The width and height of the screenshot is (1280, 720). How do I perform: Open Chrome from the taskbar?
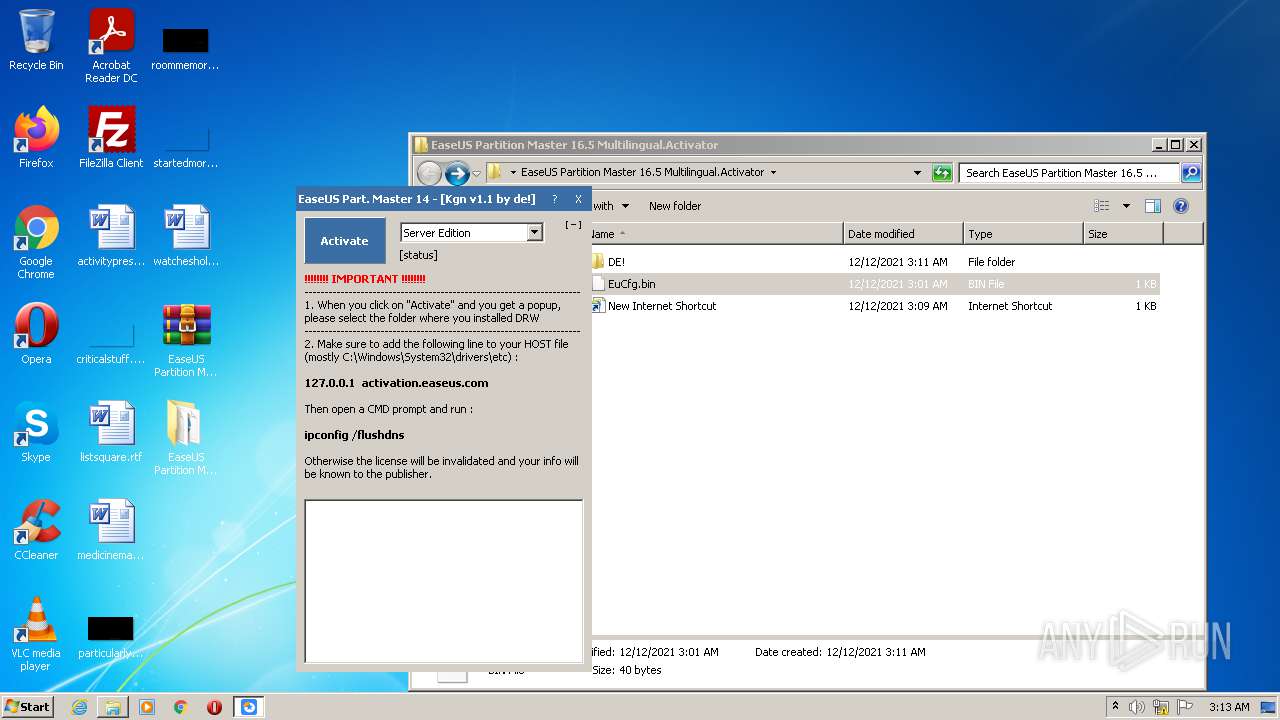point(181,707)
